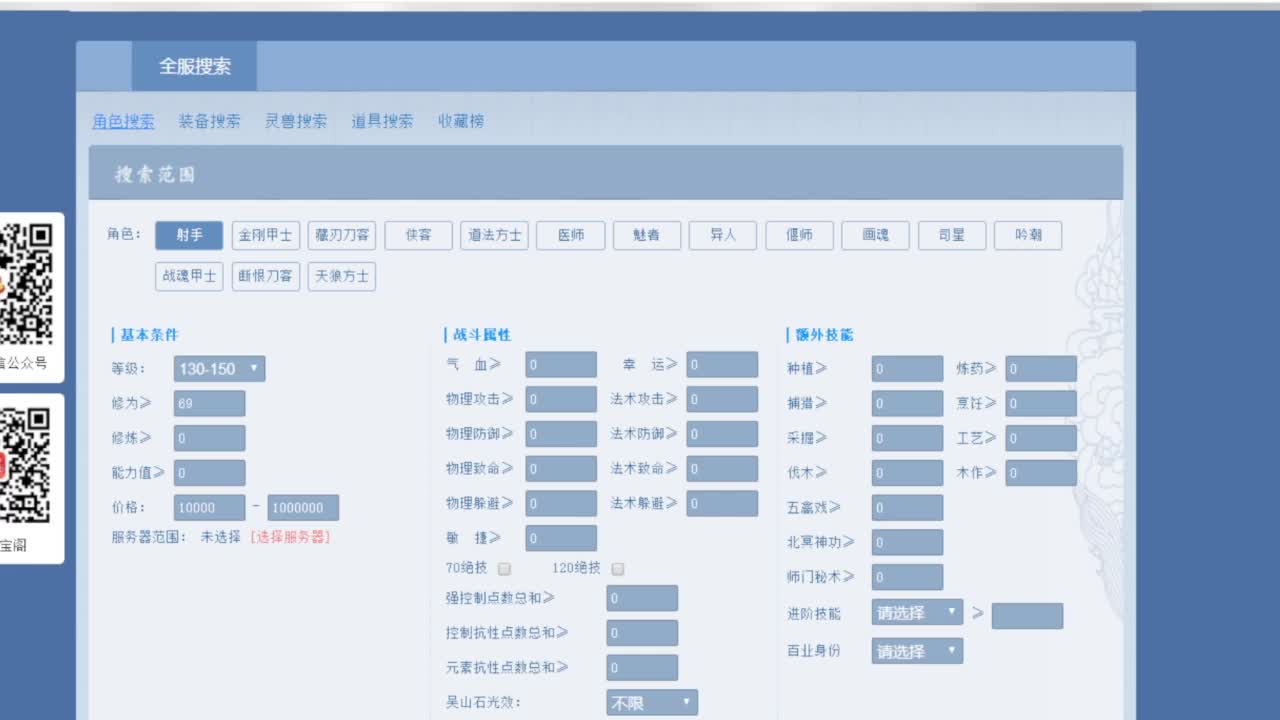The image size is (1280, 720).
Task: Select the 物理防御 input field
Action: [x=561, y=434]
